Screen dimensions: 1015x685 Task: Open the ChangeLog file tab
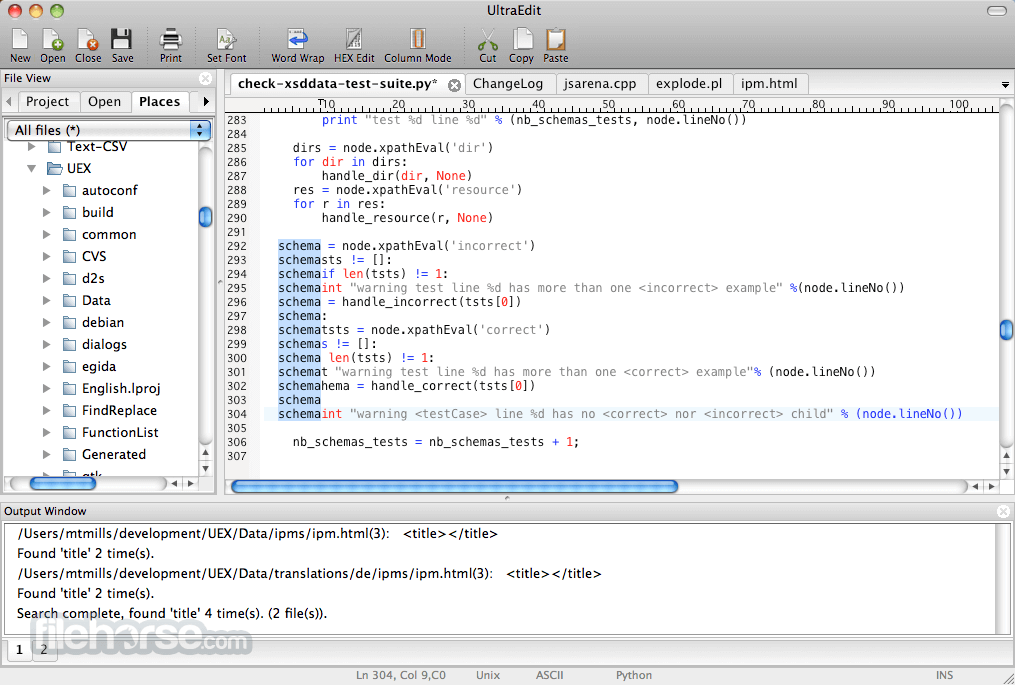[x=508, y=84]
